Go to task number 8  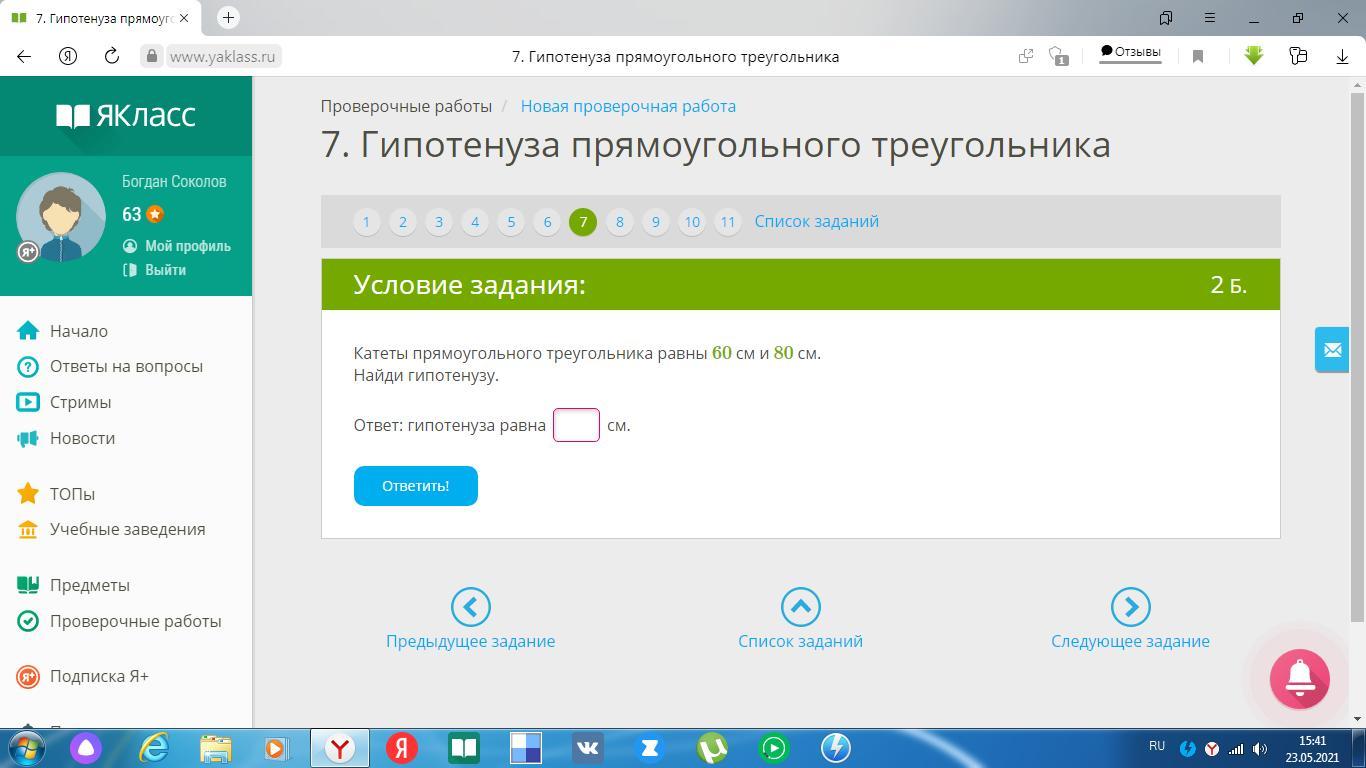click(619, 222)
